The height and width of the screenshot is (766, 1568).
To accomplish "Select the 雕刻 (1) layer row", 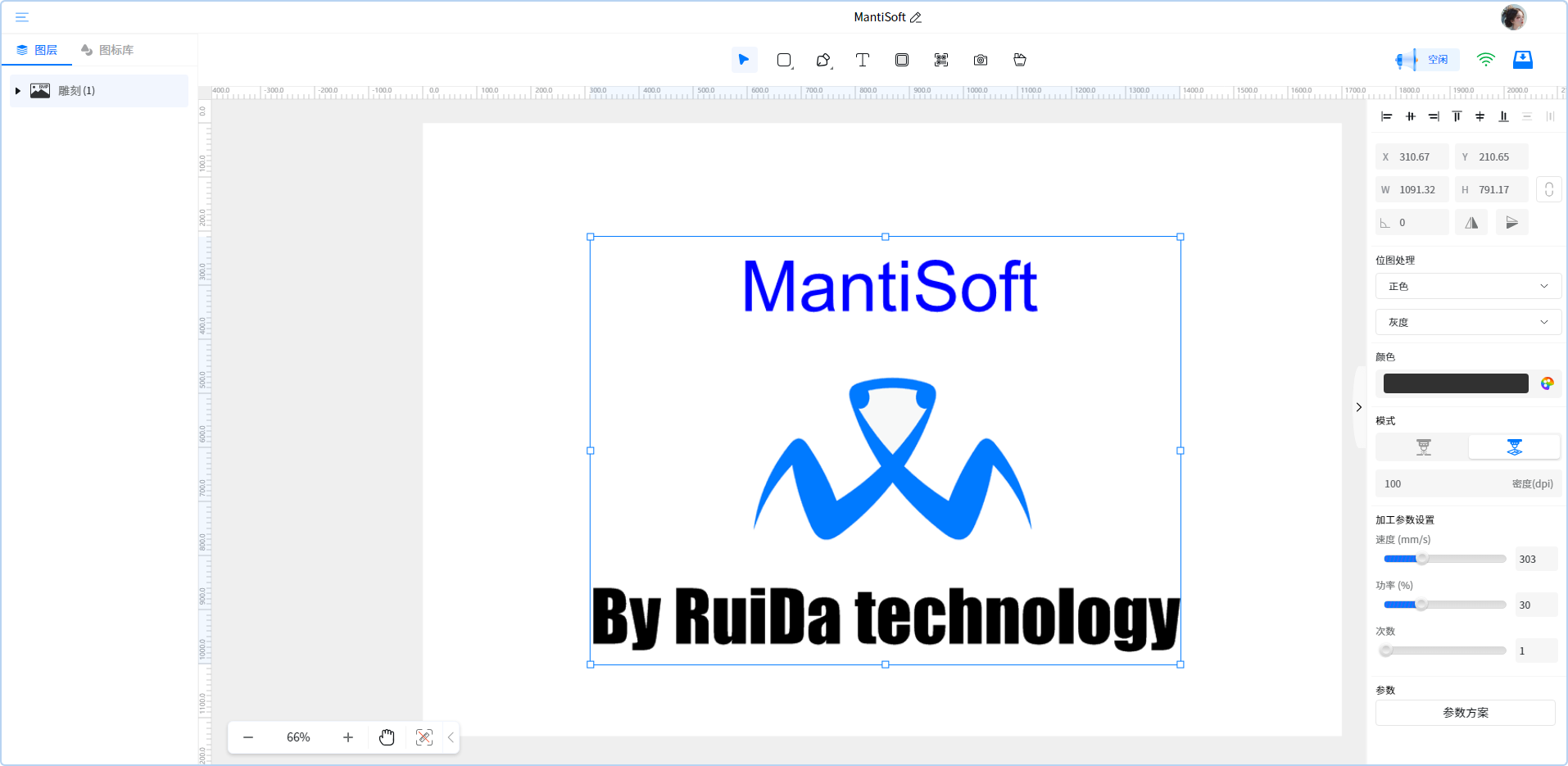I will [x=99, y=91].
